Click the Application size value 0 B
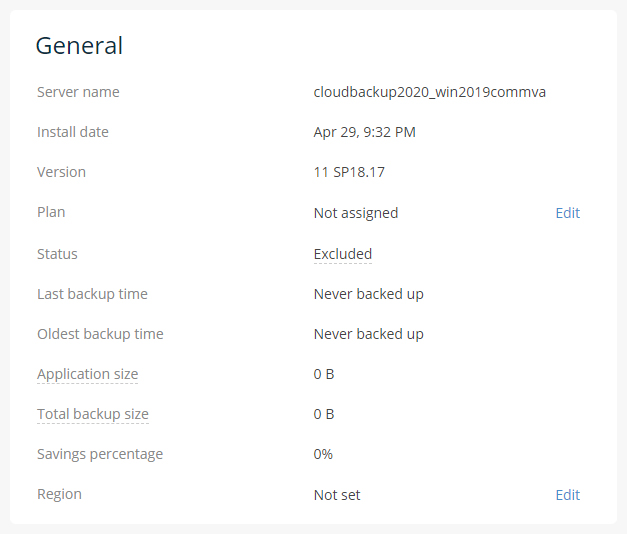 (x=323, y=374)
